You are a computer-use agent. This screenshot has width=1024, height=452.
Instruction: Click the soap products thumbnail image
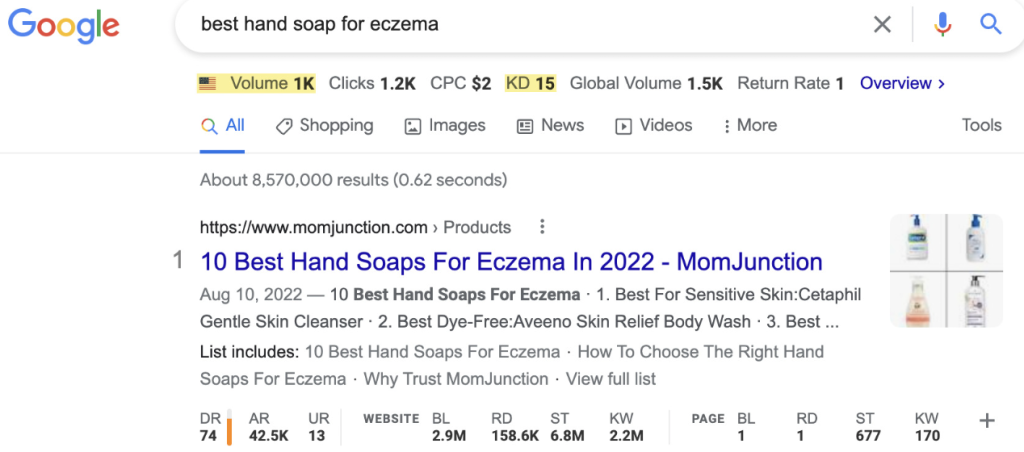pos(945,271)
